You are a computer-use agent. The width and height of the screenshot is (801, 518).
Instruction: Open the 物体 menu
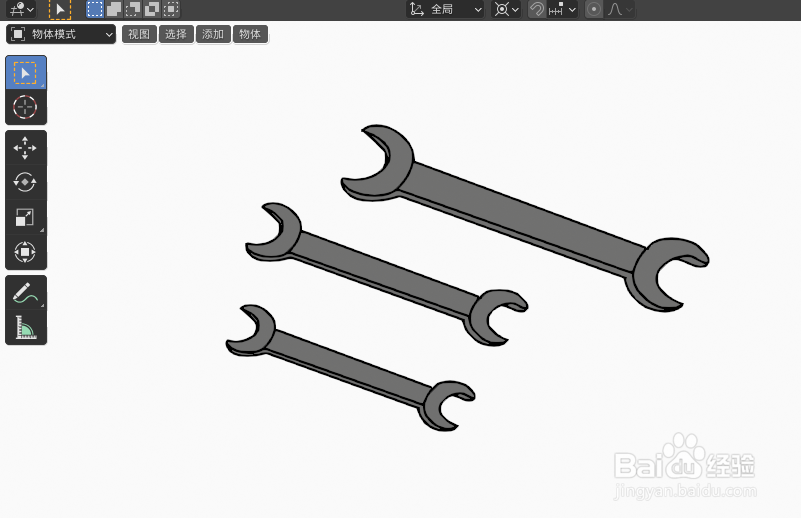click(x=250, y=34)
